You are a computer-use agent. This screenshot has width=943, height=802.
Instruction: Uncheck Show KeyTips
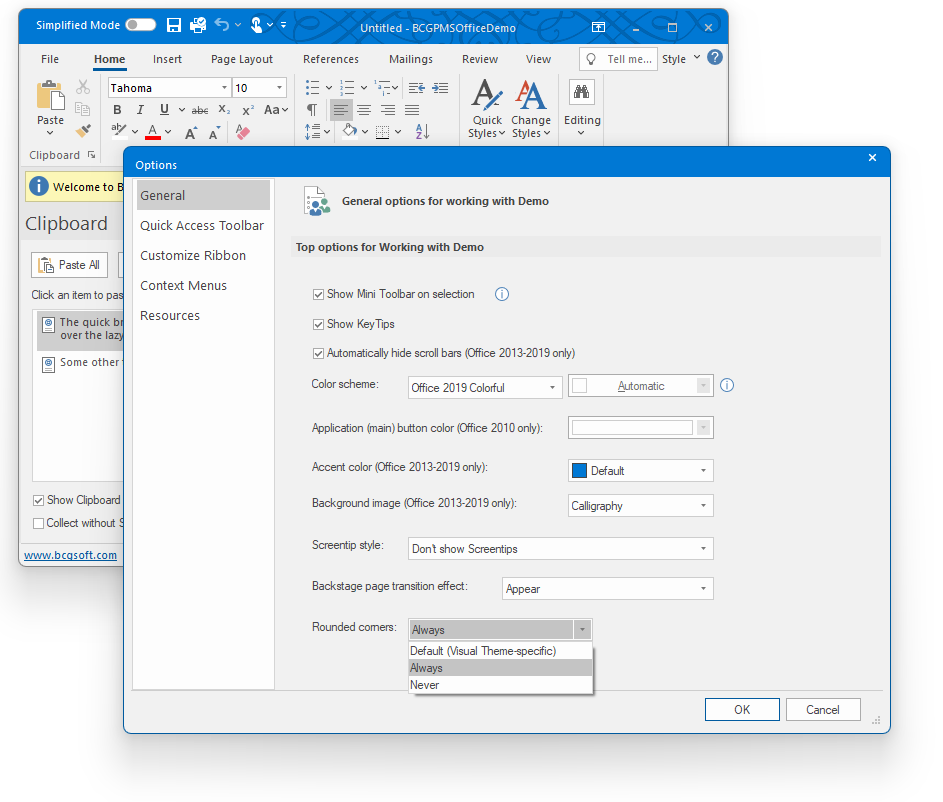pos(318,324)
